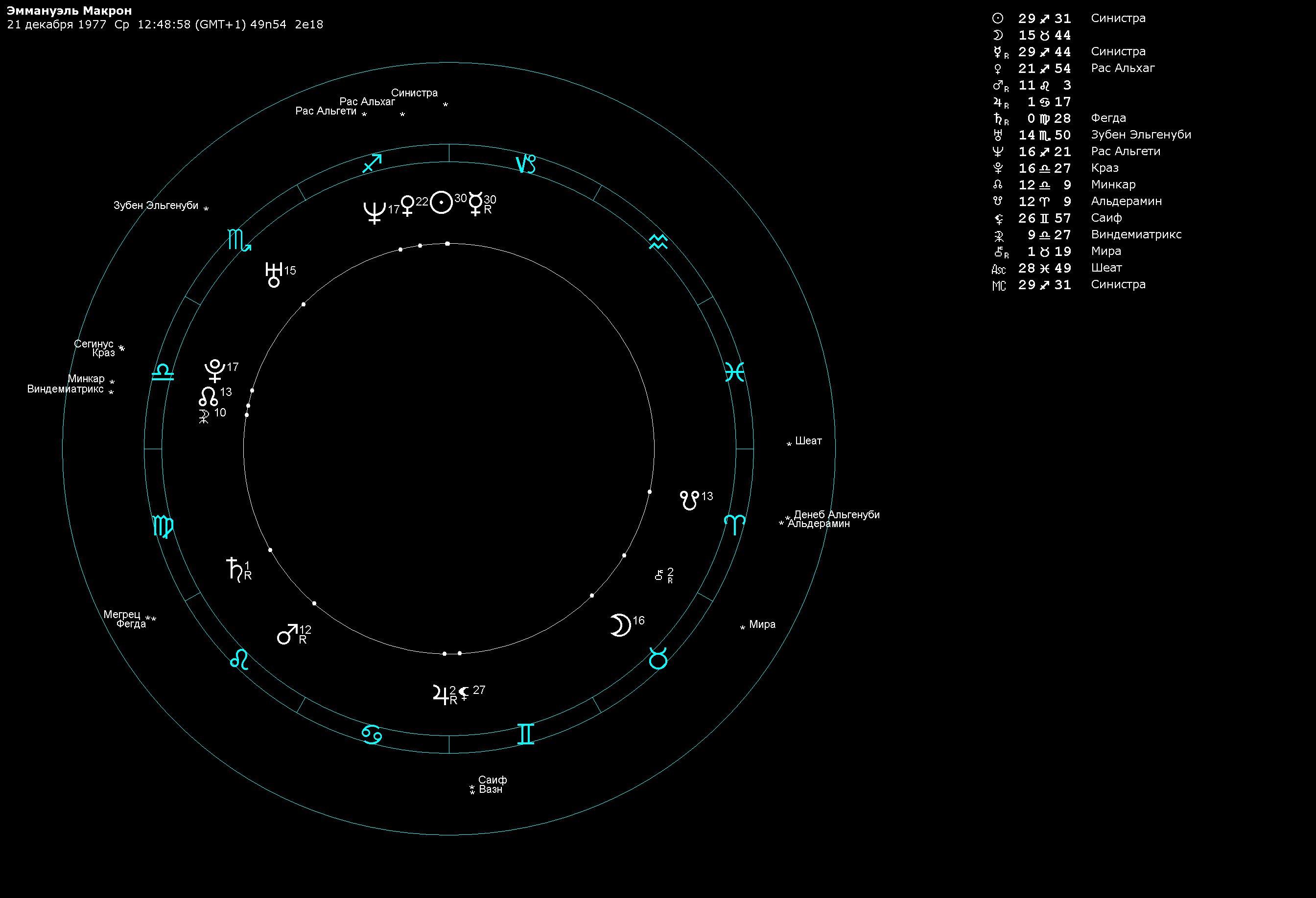The height and width of the screenshot is (898, 1316).
Task: Click the Шеат star label on the chart
Action: (x=808, y=441)
